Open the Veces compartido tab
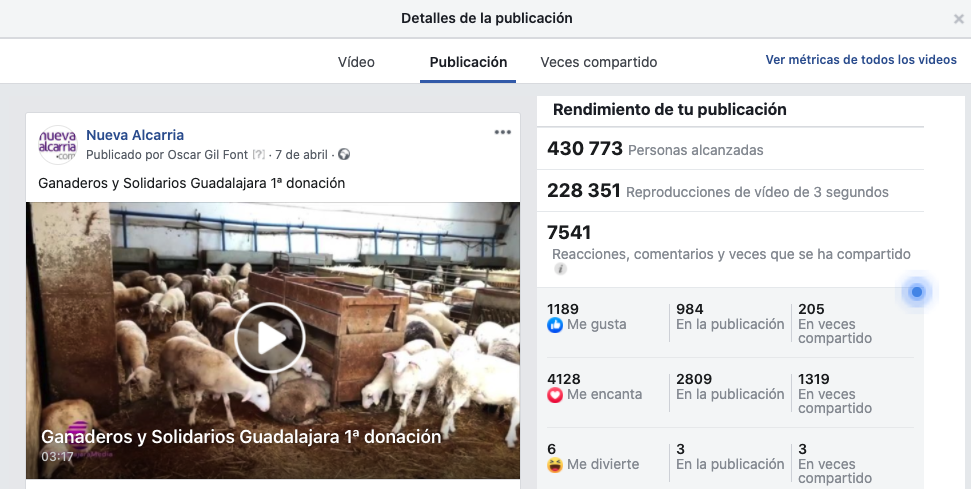Image resolution: width=971 pixels, height=489 pixels. pyautogui.click(x=598, y=62)
